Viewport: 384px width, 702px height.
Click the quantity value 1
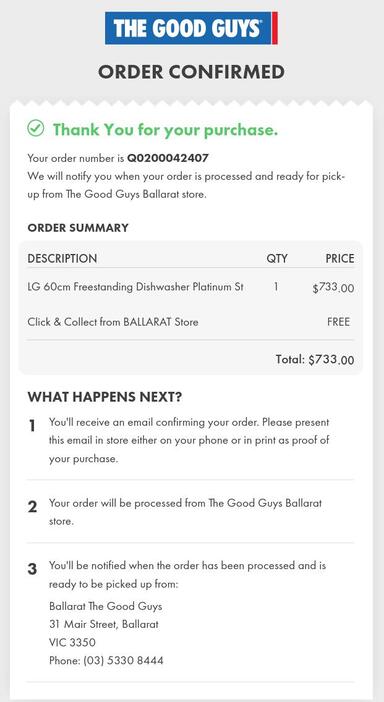pos(276,287)
